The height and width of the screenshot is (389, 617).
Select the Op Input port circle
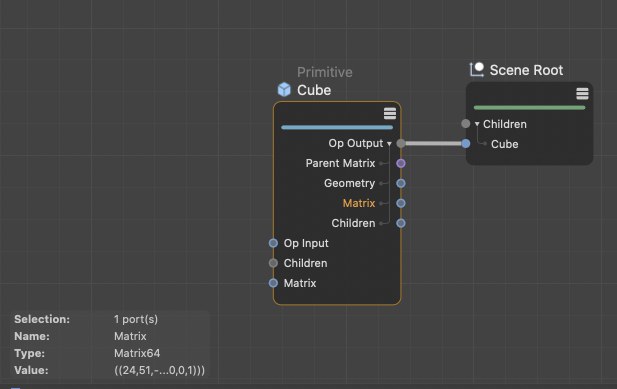273,243
